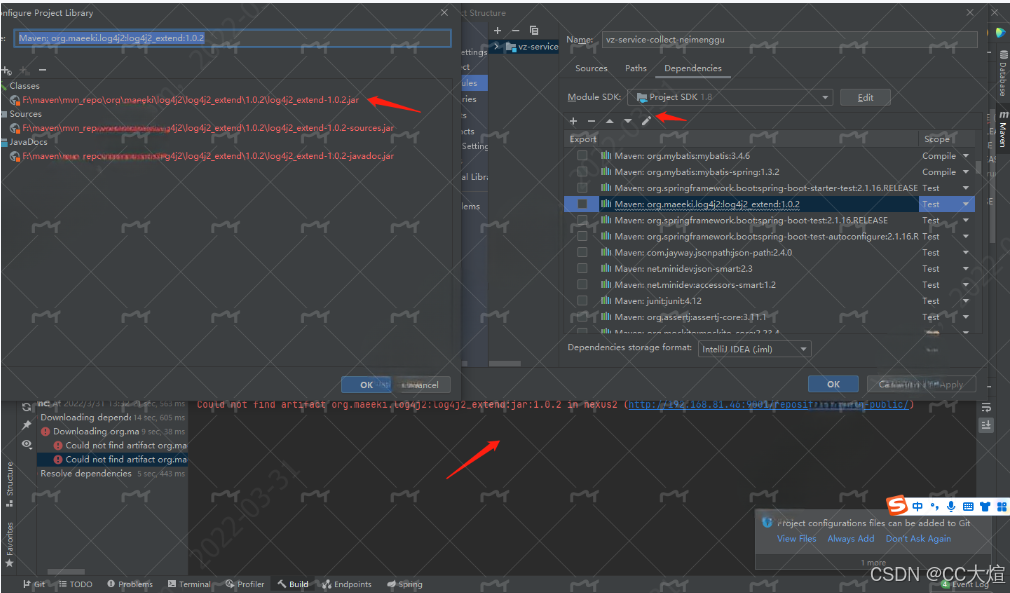Click scroll-to-end icon in build output

(x=986, y=425)
